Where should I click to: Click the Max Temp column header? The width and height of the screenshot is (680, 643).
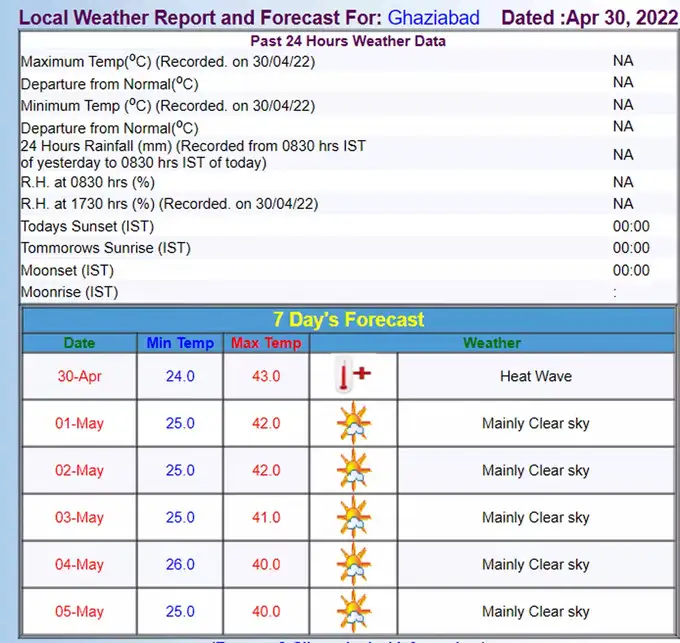click(266, 343)
